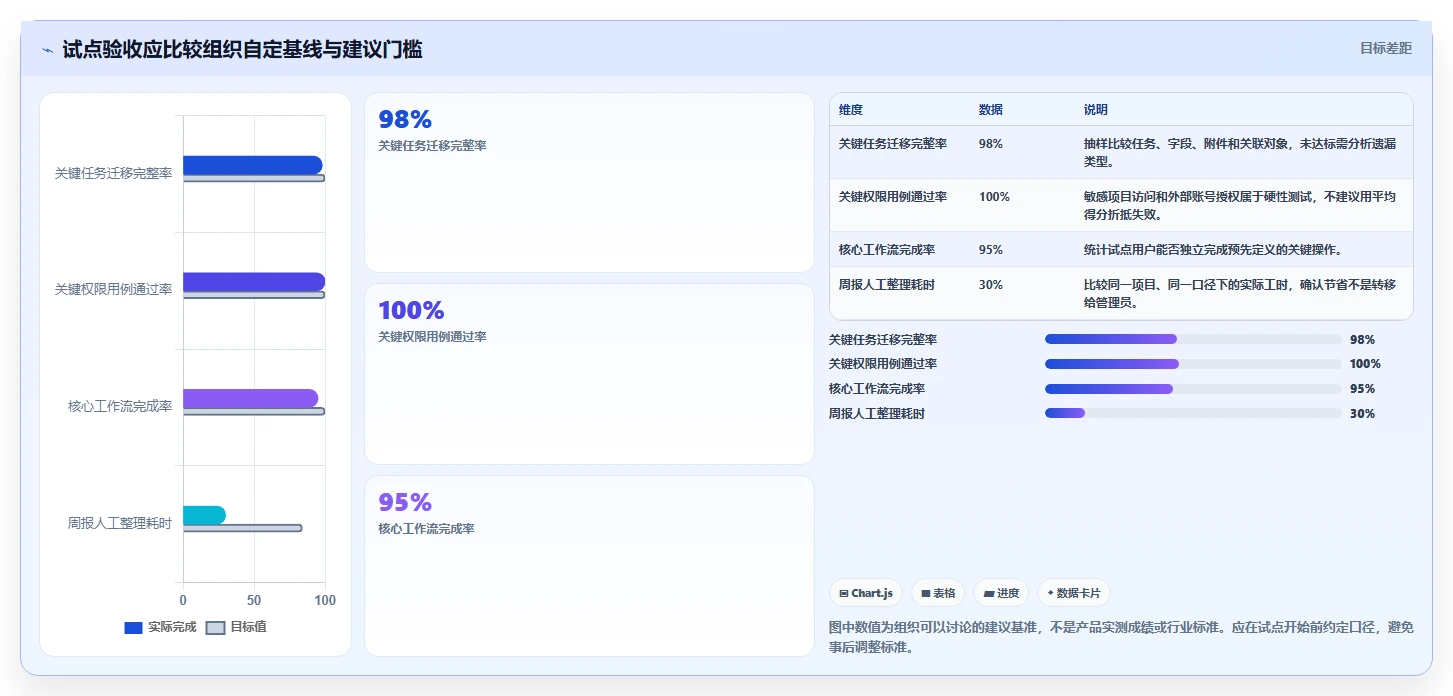Click the big 100% value in the data card

[411, 311]
